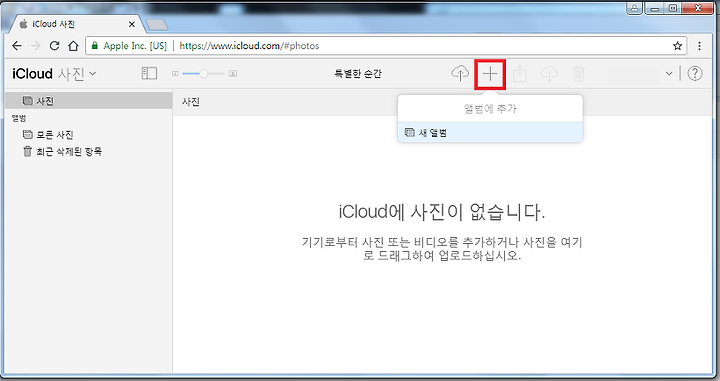720x381 pixels.
Task: Adjust the thumbnail size slider knob
Action: [203, 73]
